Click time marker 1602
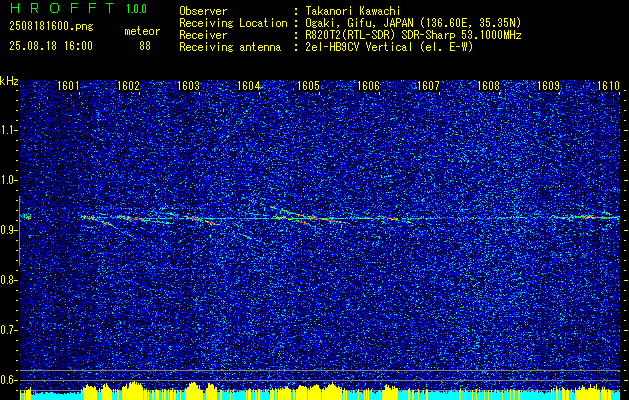The image size is (629, 400). point(128,86)
